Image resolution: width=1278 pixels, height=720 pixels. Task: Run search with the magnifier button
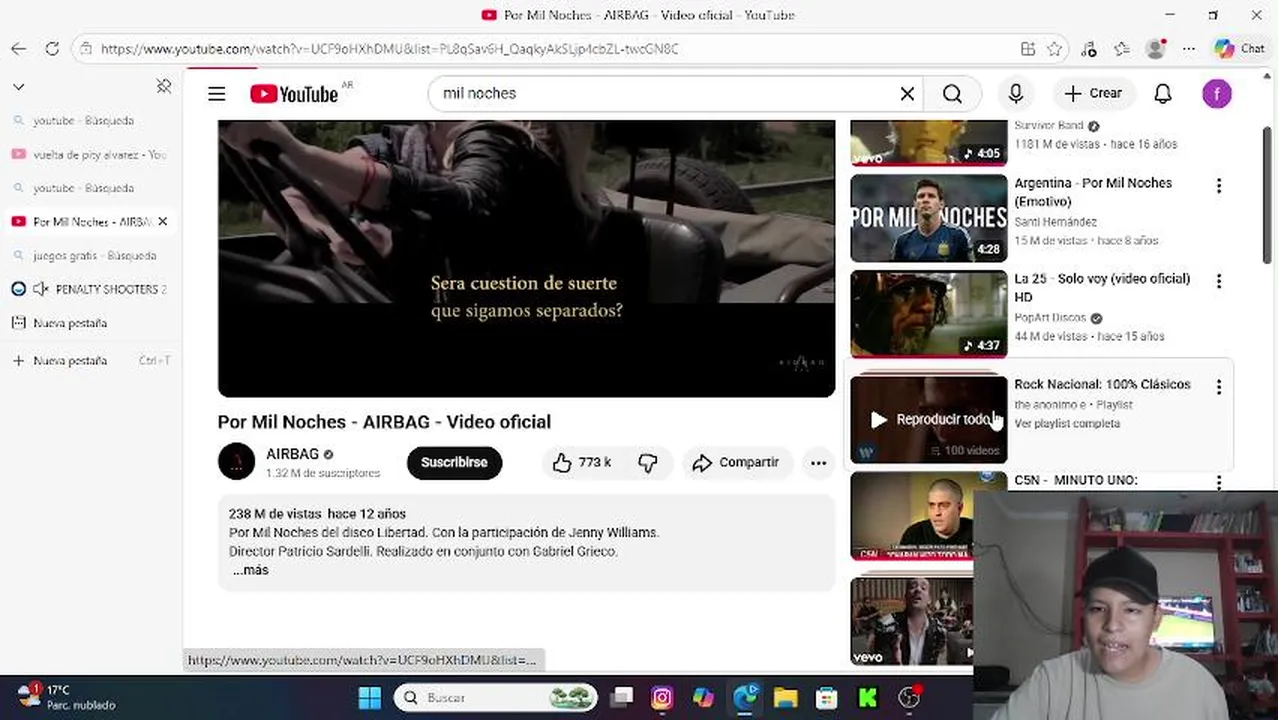click(x=952, y=94)
